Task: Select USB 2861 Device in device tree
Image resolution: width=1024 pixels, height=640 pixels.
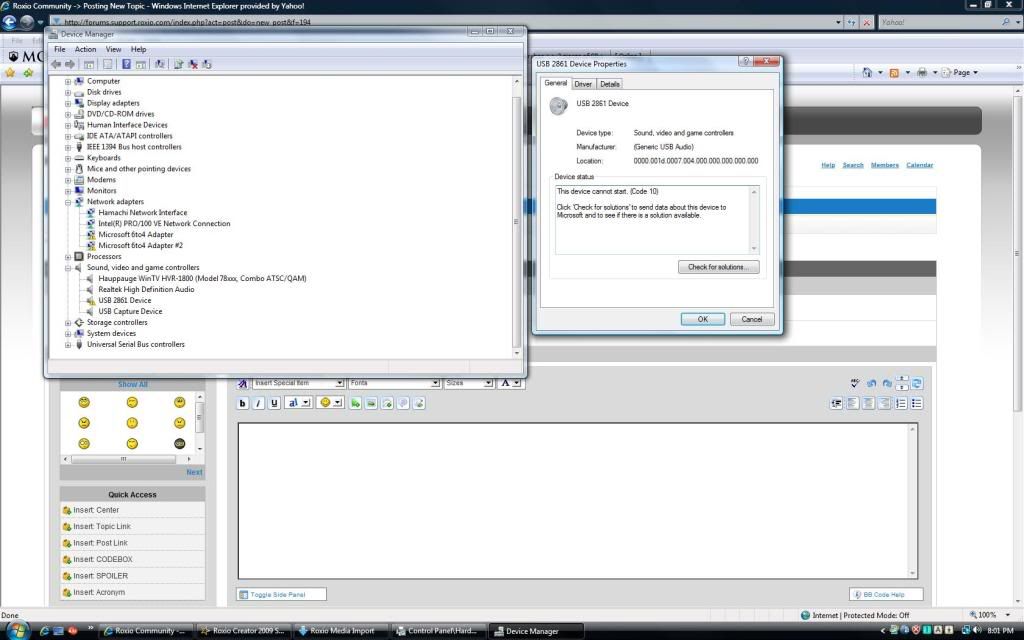Action: [125, 300]
